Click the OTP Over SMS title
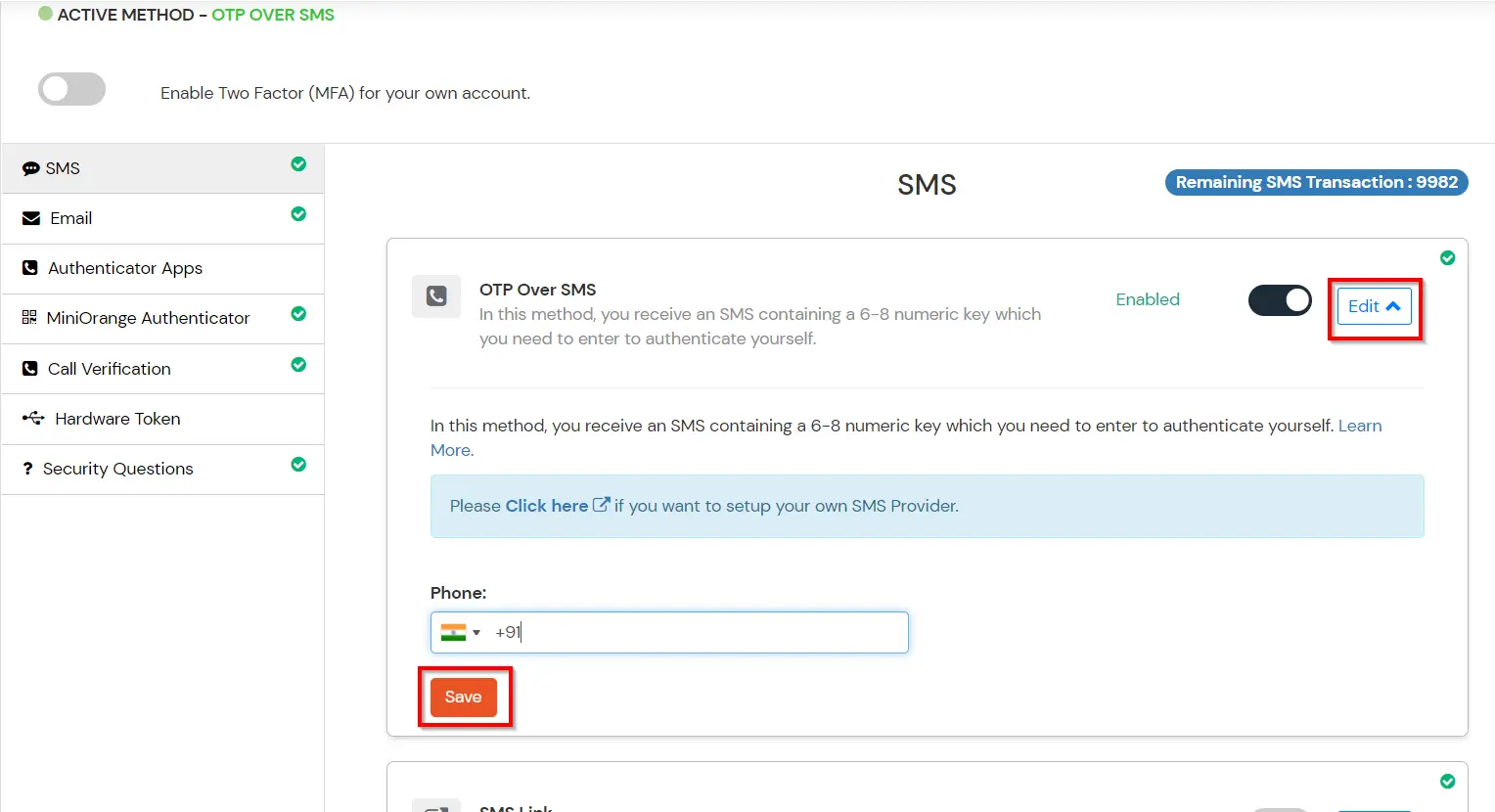 coord(537,290)
